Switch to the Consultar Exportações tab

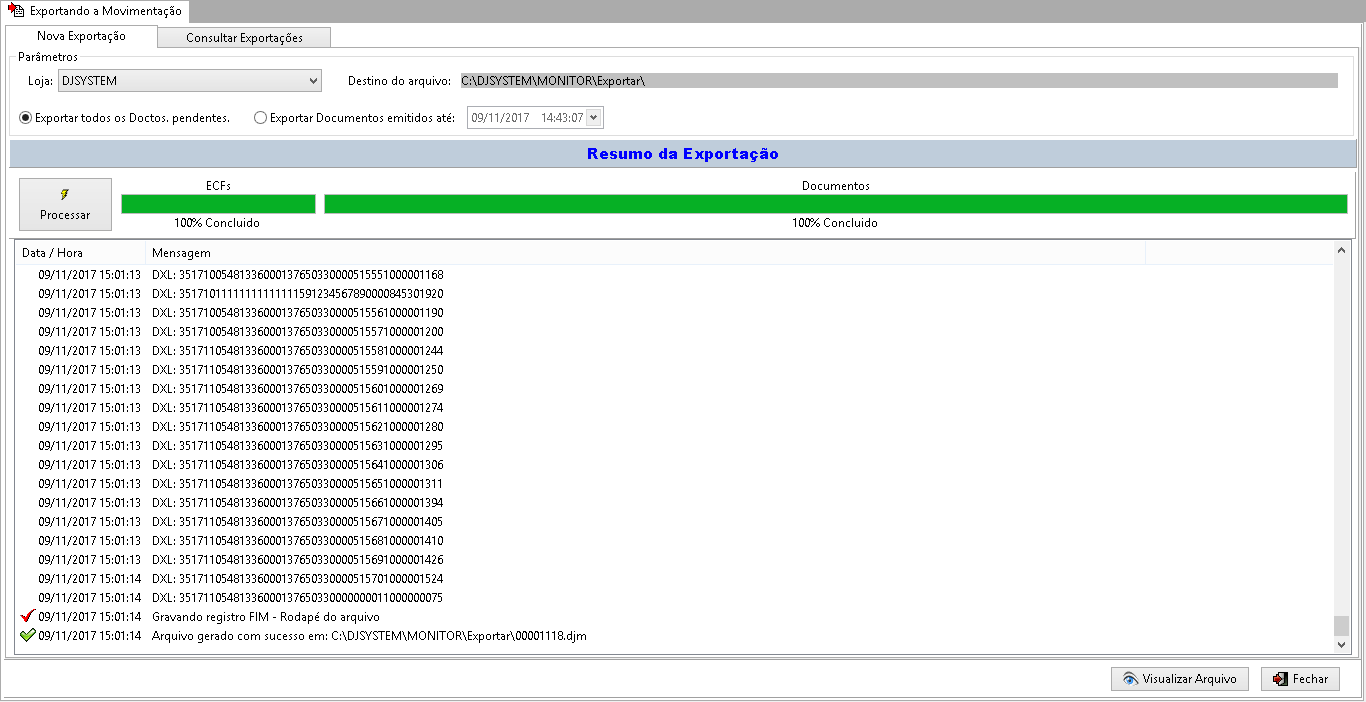click(x=244, y=38)
